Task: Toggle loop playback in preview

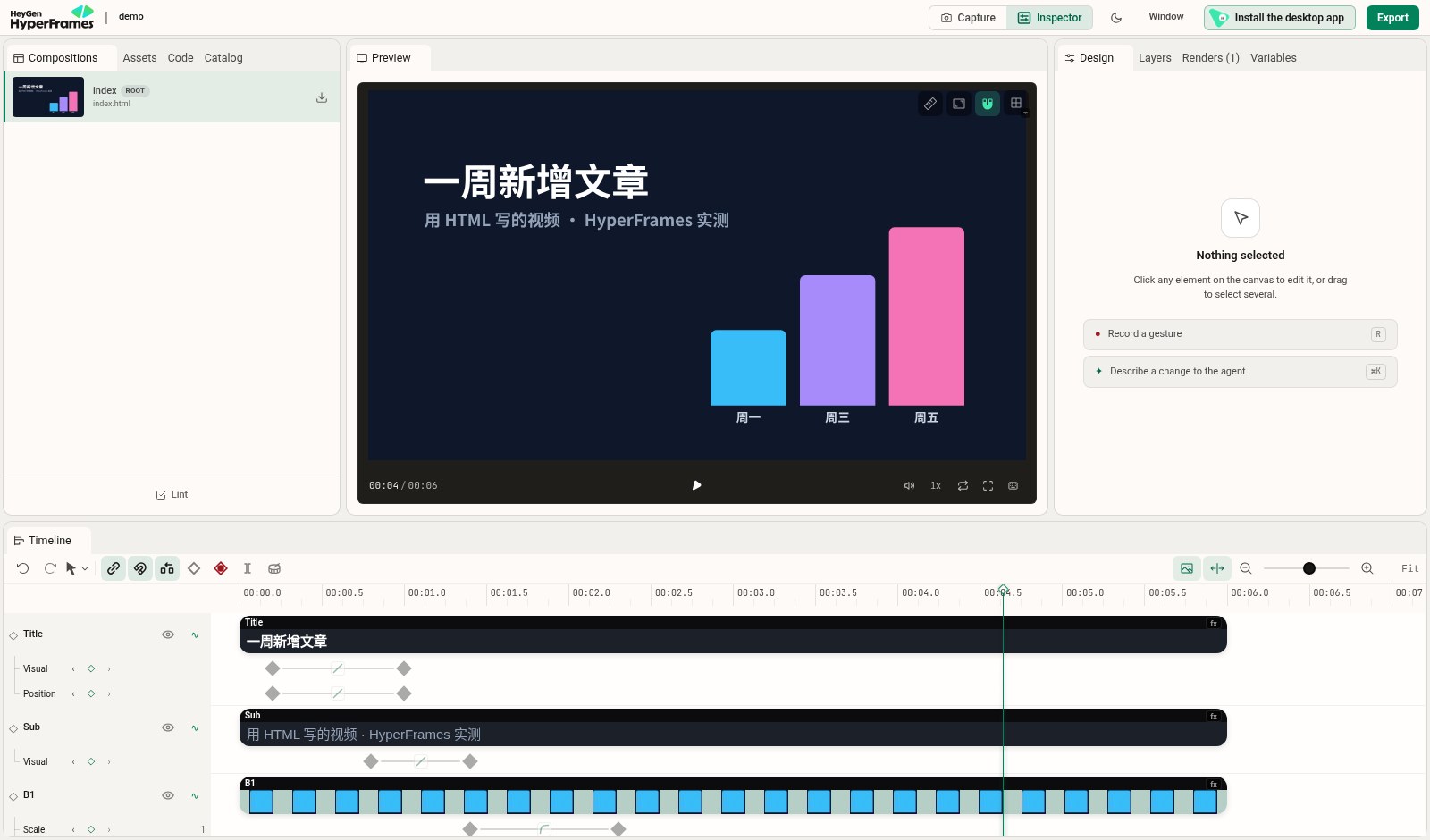Action: [963, 485]
